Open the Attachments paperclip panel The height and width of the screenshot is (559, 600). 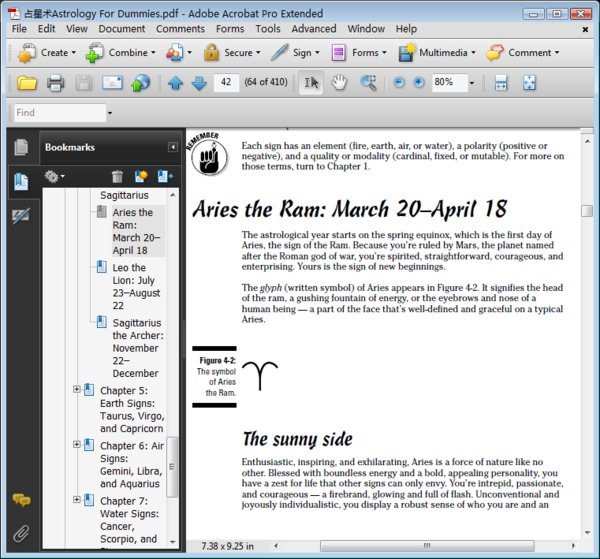tap(21, 533)
